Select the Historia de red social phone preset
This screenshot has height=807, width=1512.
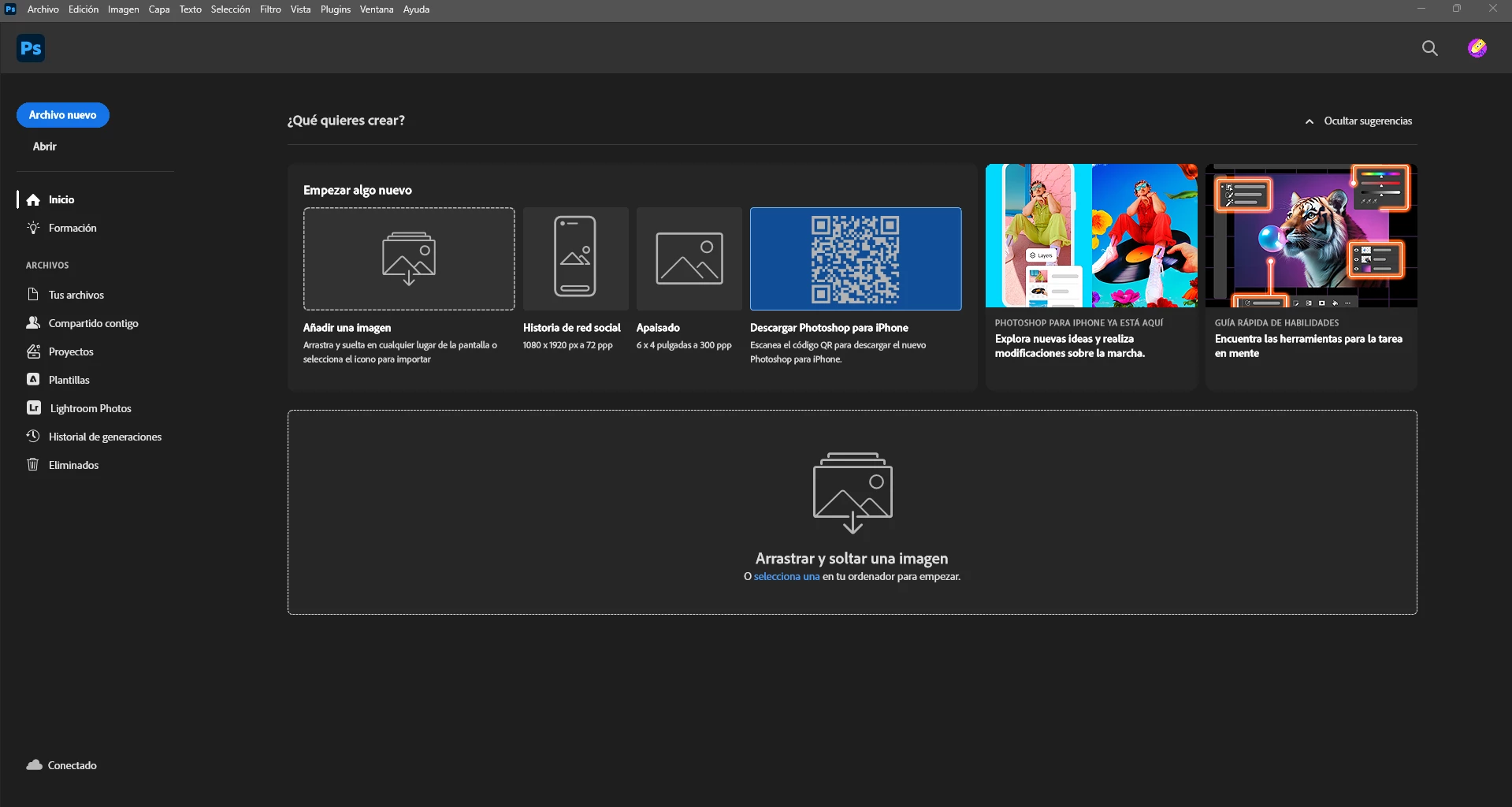tap(575, 258)
